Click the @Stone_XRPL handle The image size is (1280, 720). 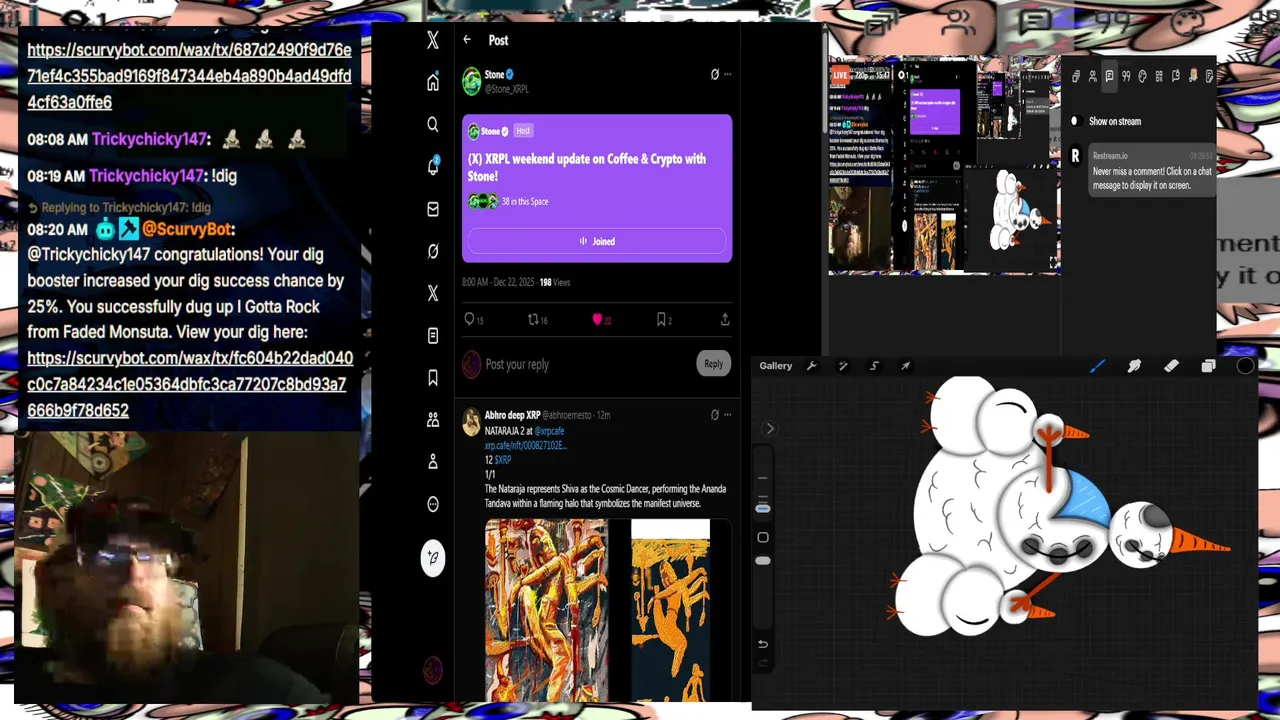click(507, 89)
